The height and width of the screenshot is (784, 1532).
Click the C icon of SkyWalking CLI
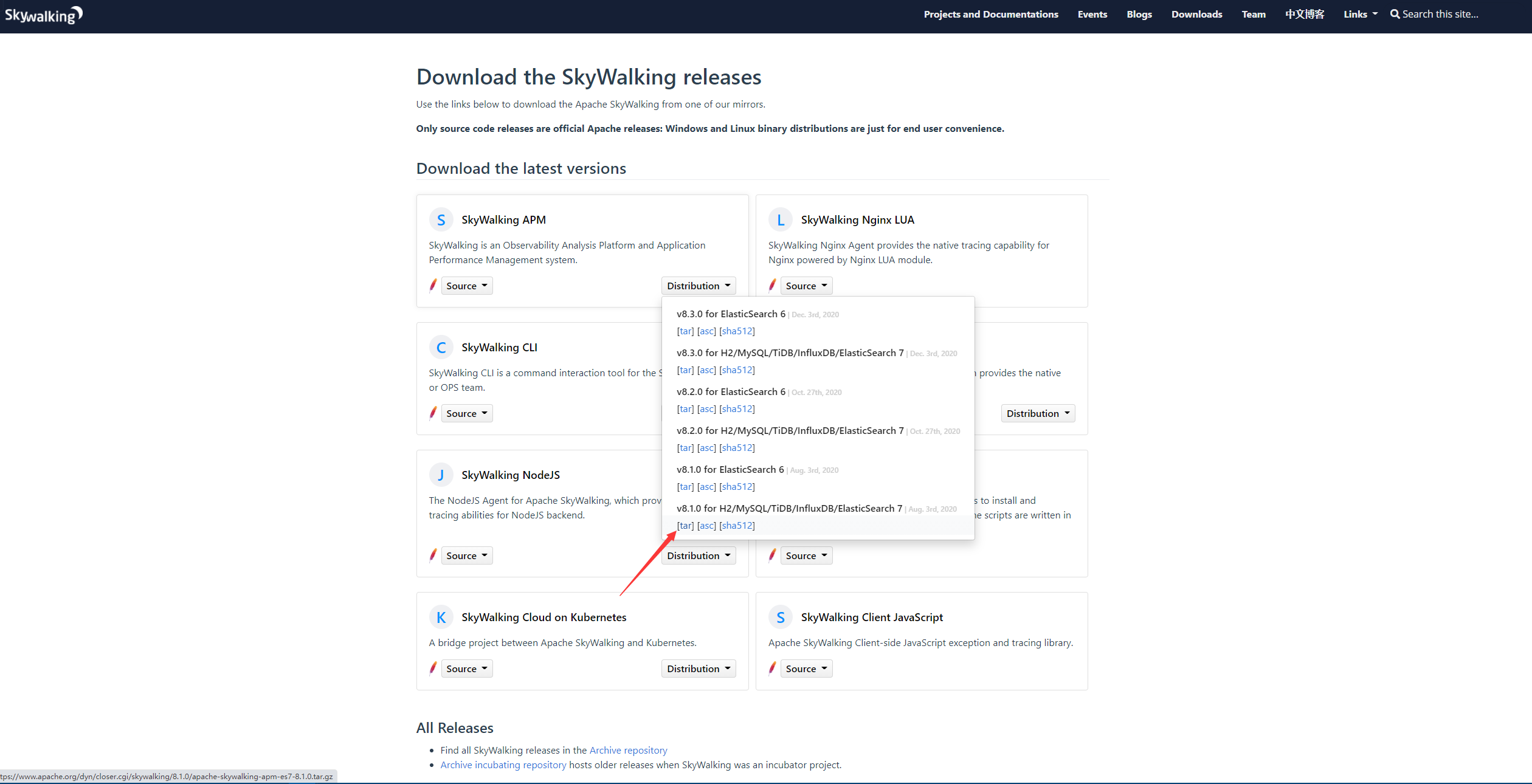click(x=441, y=348)
